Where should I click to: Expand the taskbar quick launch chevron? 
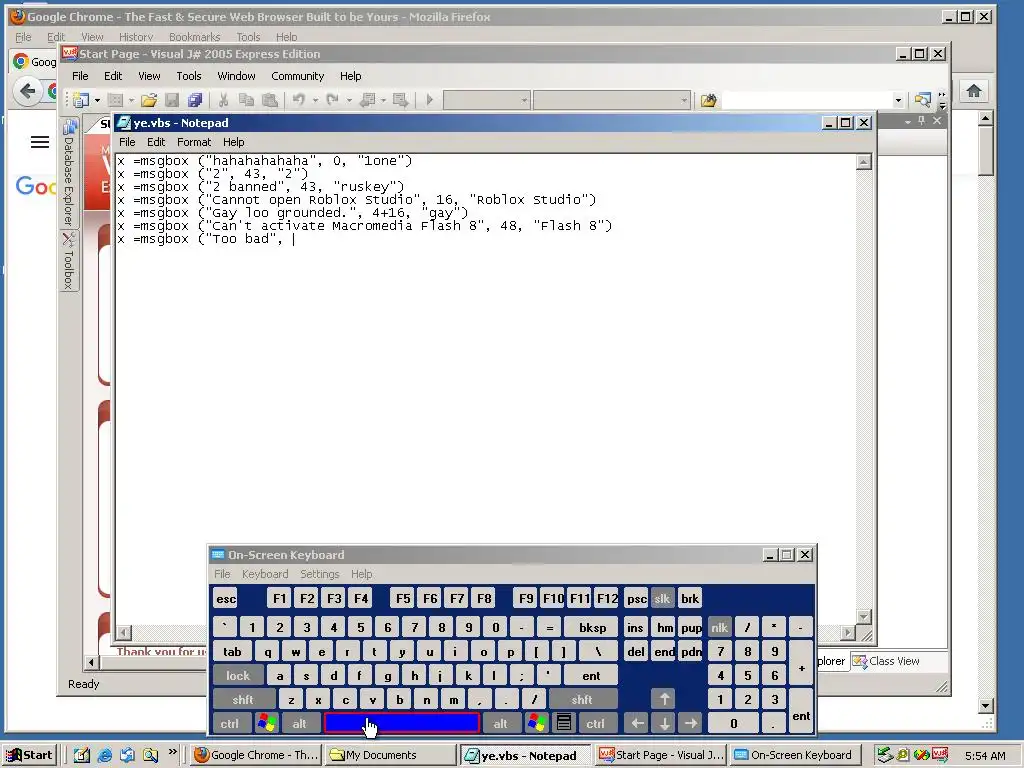(x=172, y=751)
